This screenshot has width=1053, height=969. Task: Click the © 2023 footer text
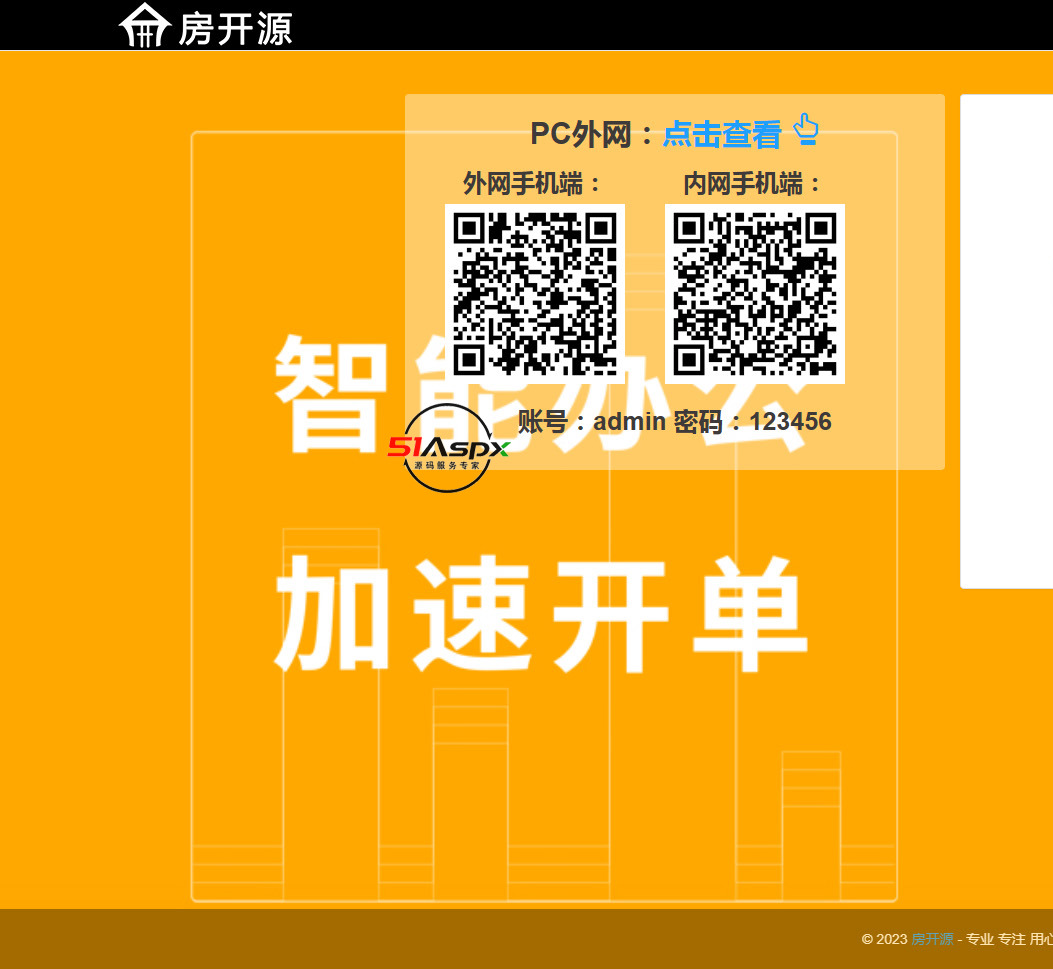(x=884, y=939)
